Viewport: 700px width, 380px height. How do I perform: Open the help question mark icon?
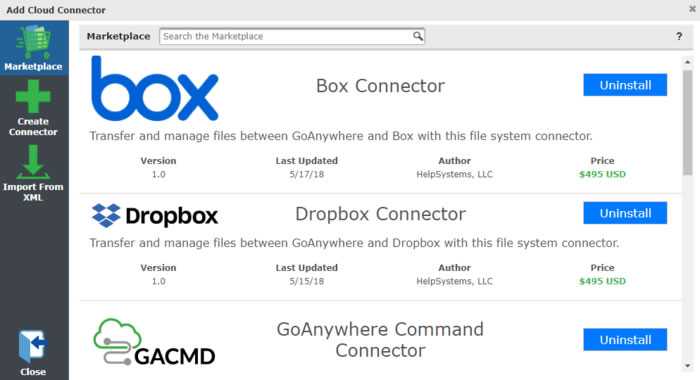pyautogui.click(x=679, y=37)
